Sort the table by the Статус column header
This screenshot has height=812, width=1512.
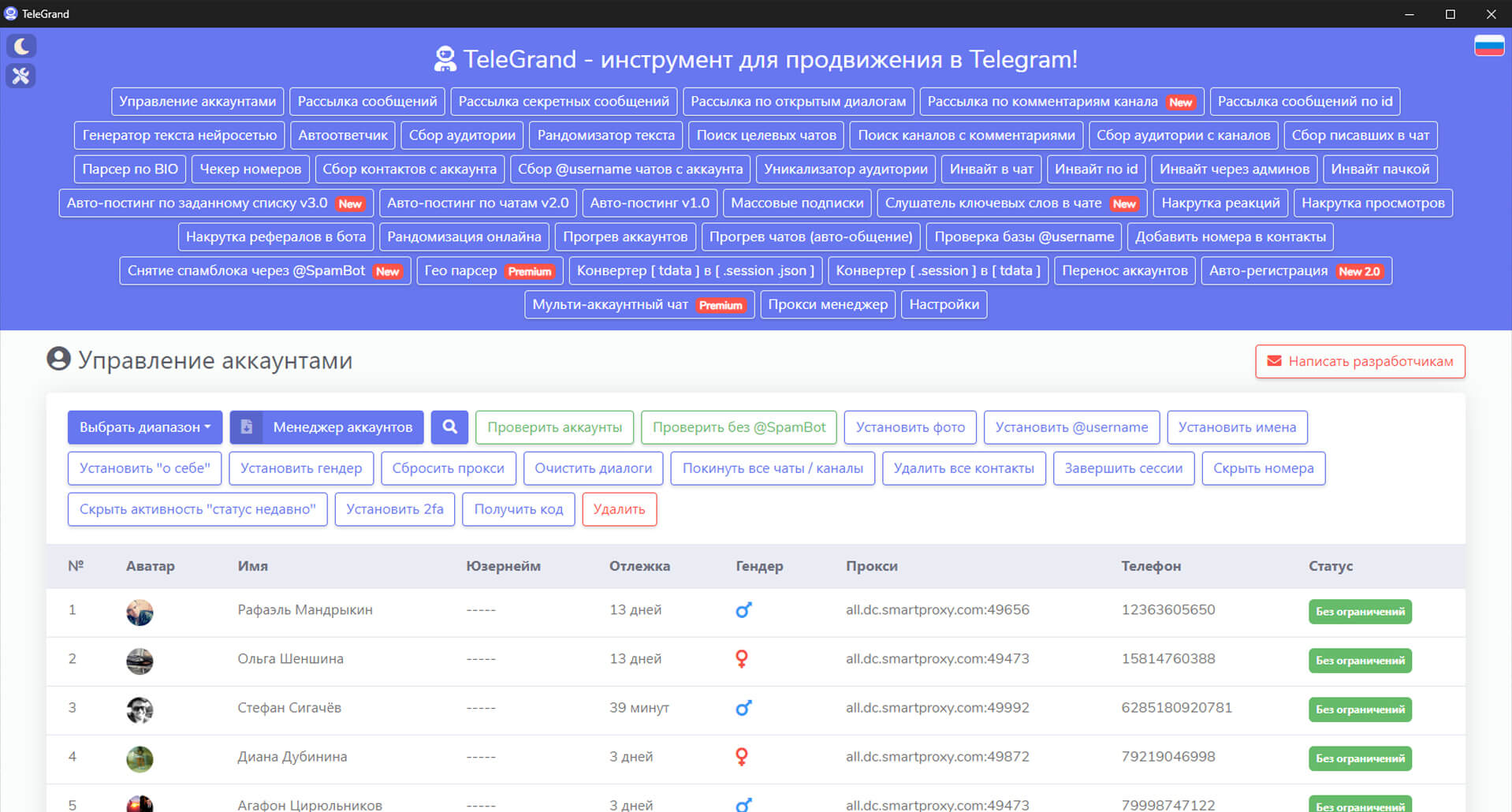[1330, 566]
